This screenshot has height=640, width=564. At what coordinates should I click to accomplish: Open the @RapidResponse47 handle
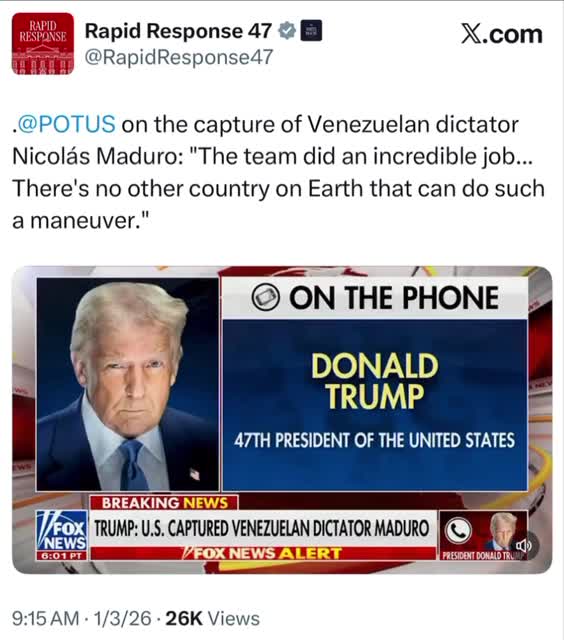[x=179, y=56]
